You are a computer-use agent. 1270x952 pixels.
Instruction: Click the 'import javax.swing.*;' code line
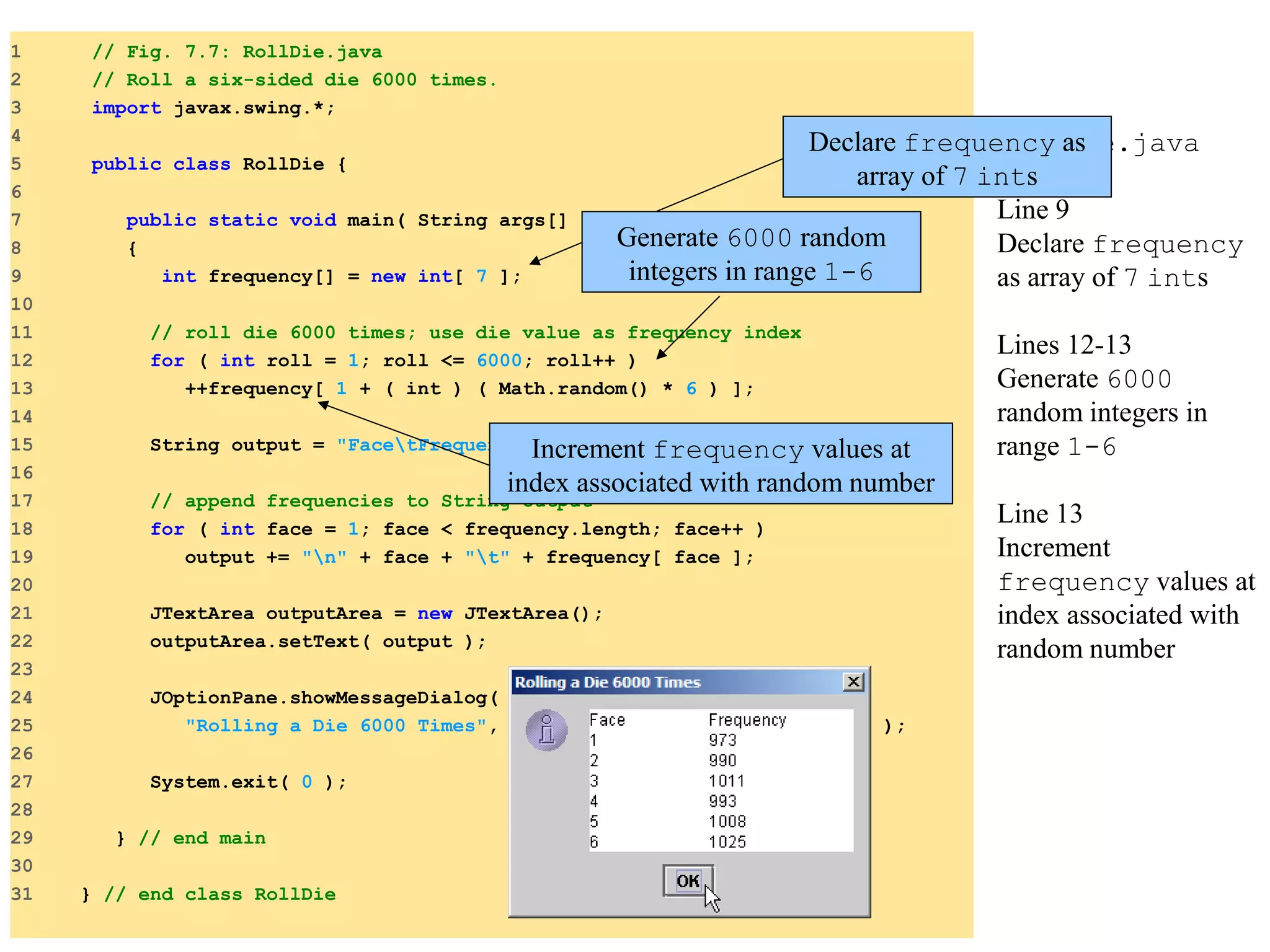pyautogui.click(x=213, y=108)
